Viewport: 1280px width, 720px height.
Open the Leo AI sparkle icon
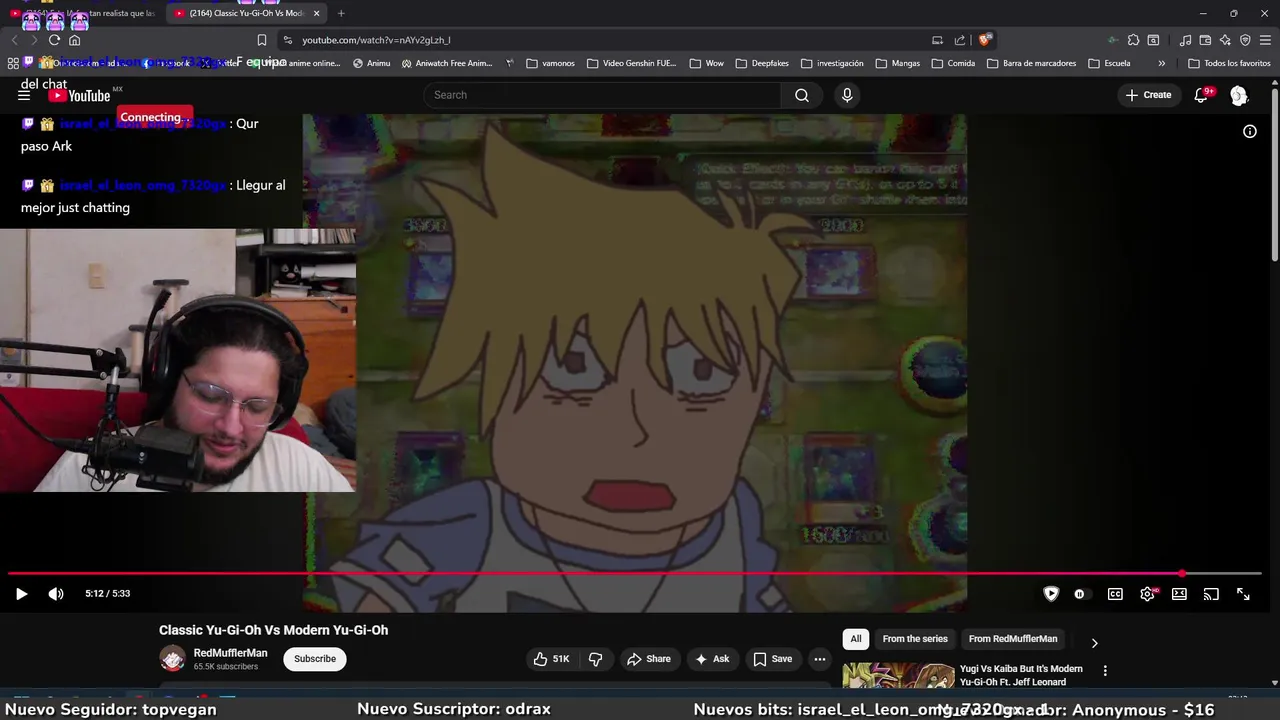(1225, 40)
